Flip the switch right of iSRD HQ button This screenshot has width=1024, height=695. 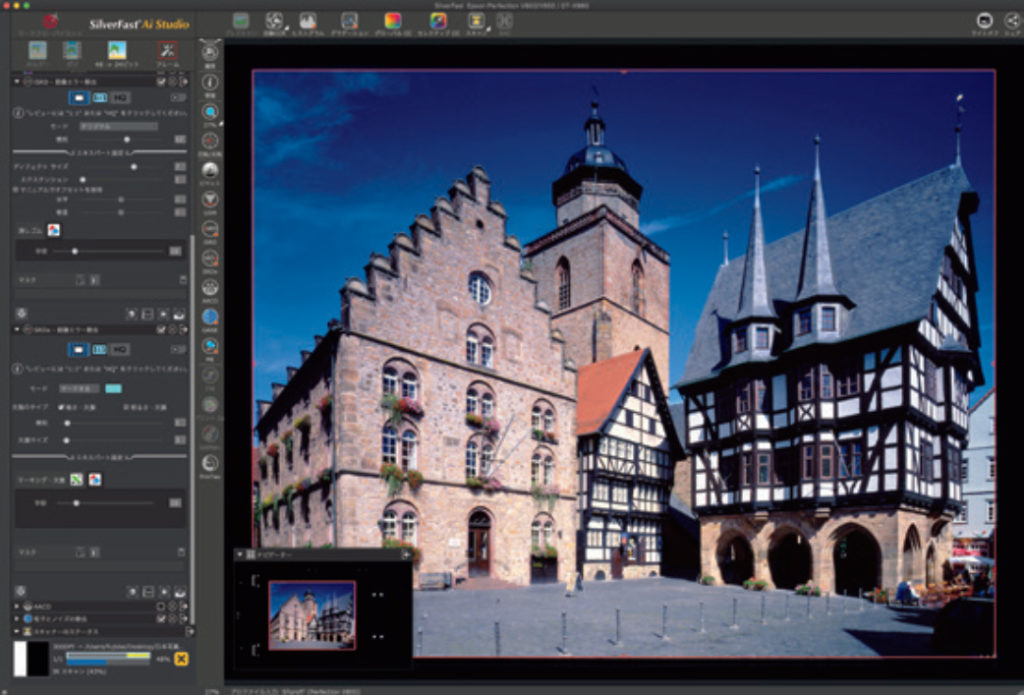178,97
